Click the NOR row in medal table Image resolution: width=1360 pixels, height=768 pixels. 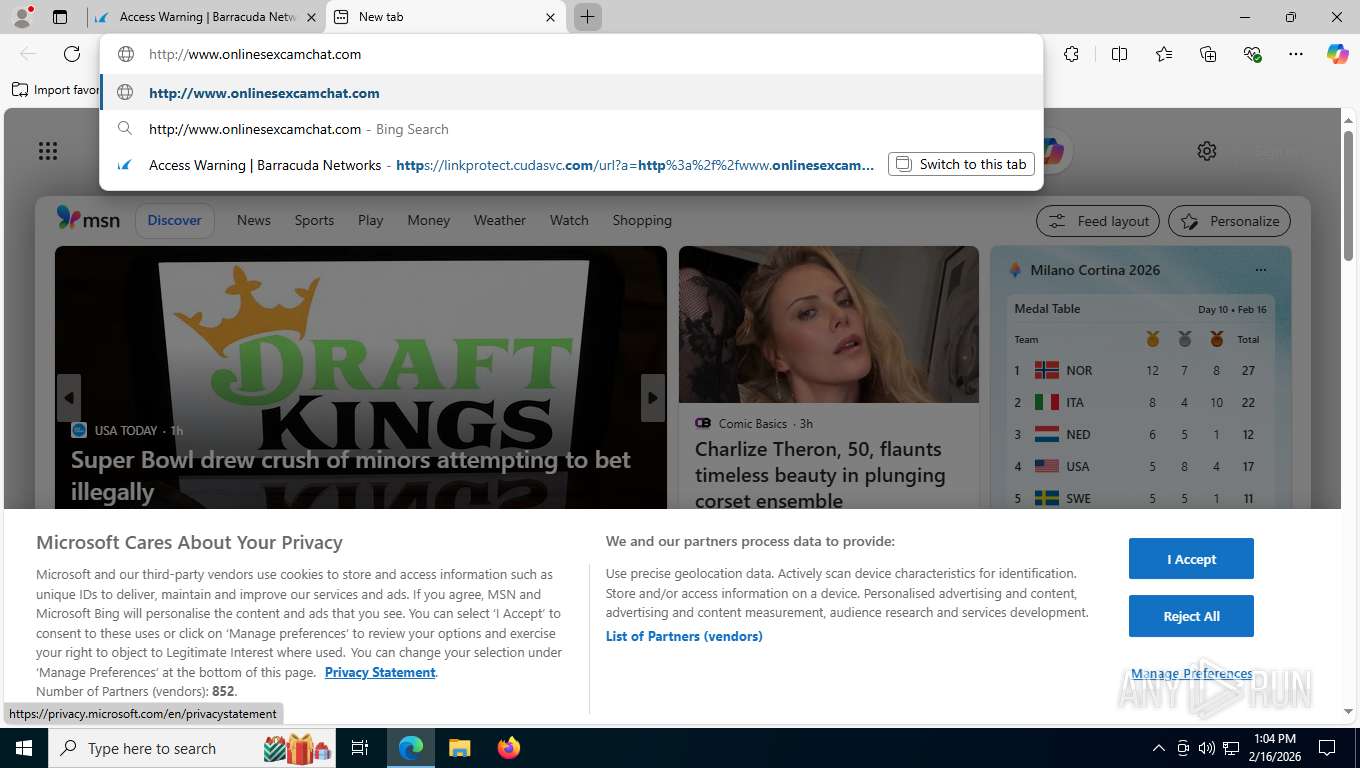point(1140,370)
